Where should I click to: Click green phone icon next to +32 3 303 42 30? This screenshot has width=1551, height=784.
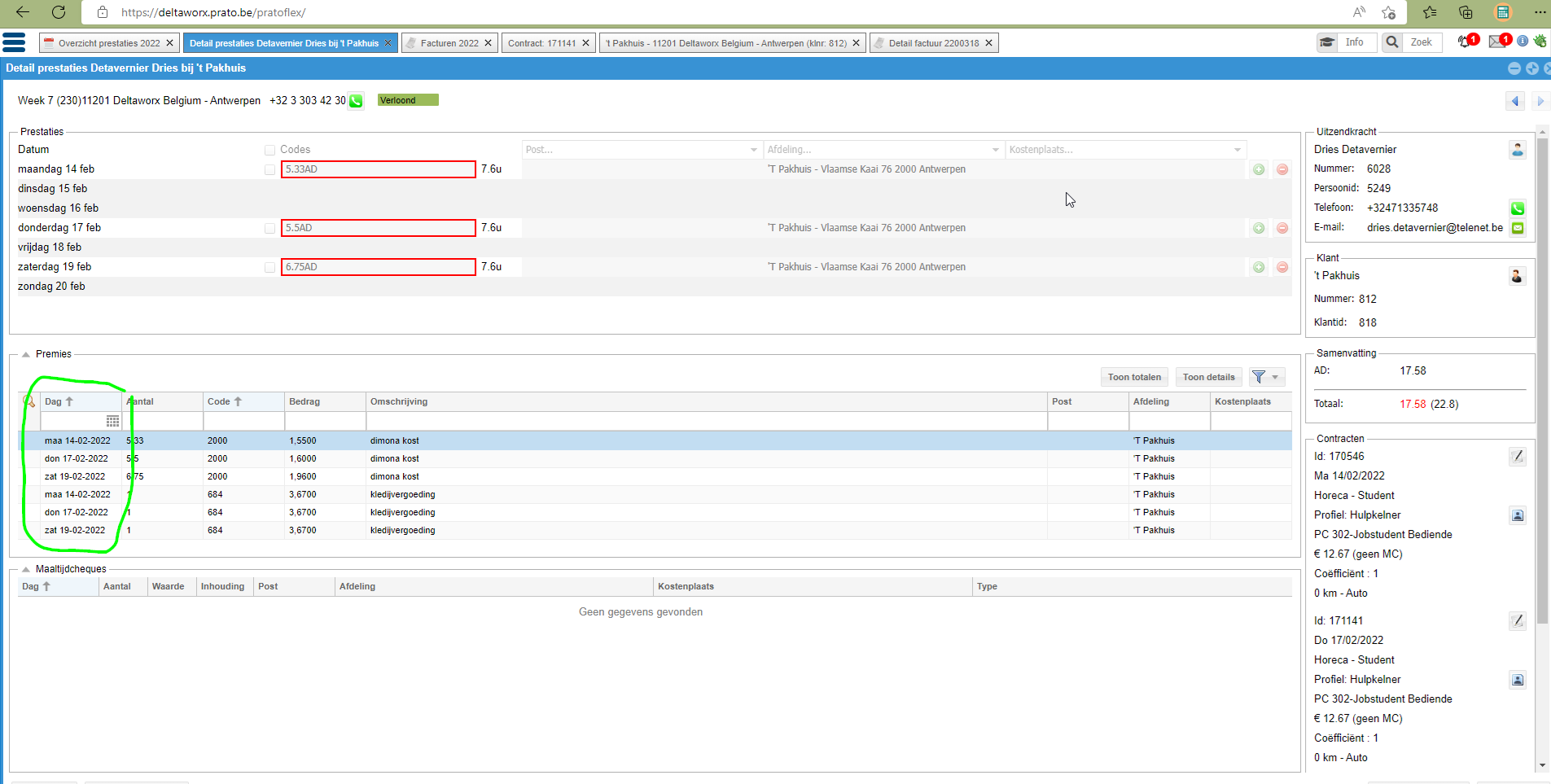pyautogui.click(x=356, y=101)
